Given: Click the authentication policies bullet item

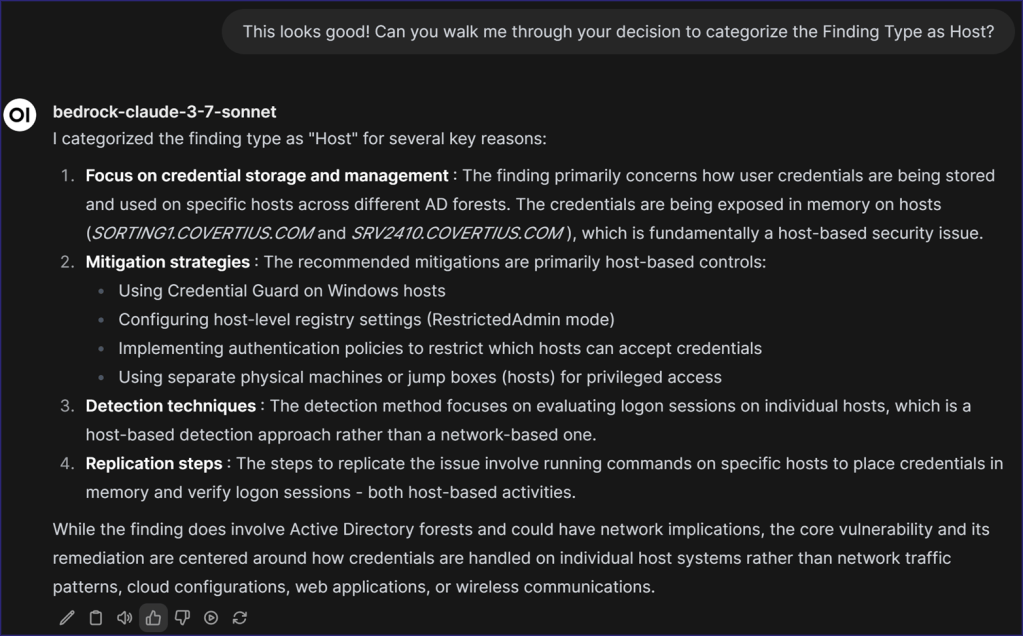Looking at the screenshot, I should 440,349.
